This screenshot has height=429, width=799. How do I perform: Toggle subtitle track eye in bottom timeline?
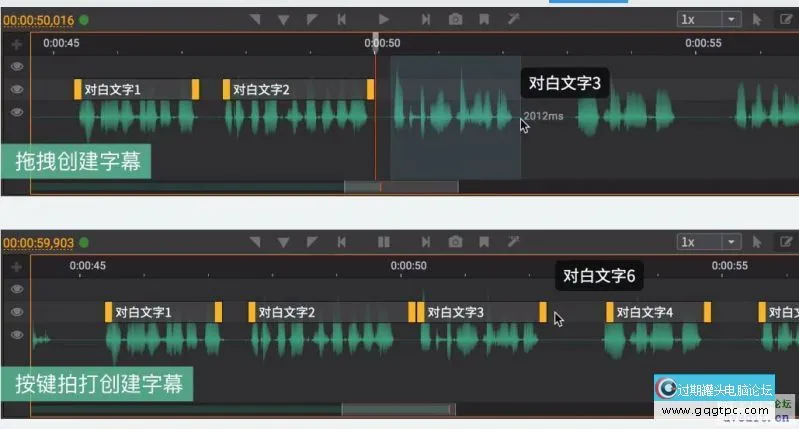(x=16, y=313)
